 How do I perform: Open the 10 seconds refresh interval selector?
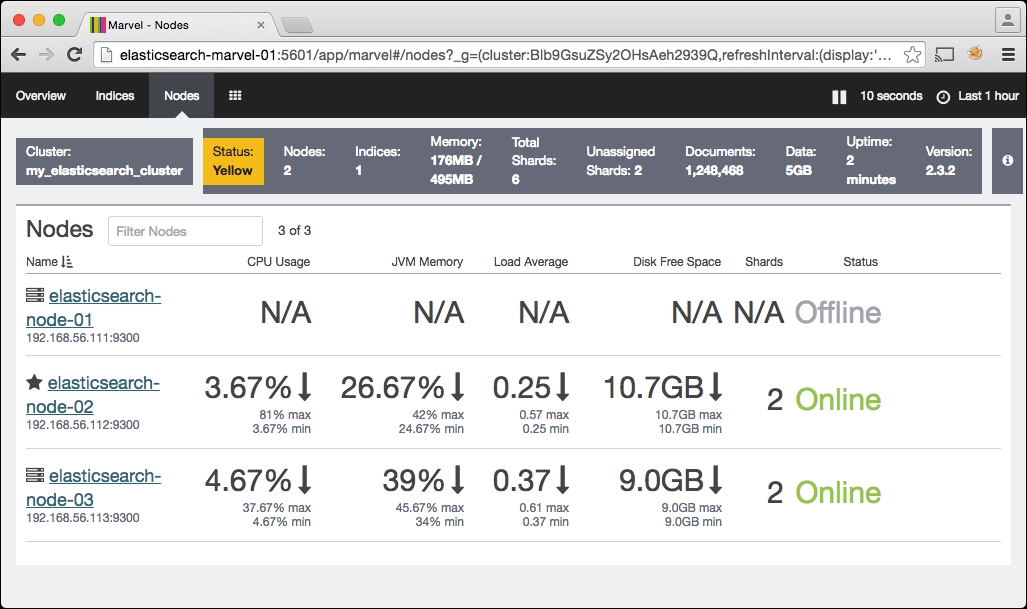(x=891, y=96)
